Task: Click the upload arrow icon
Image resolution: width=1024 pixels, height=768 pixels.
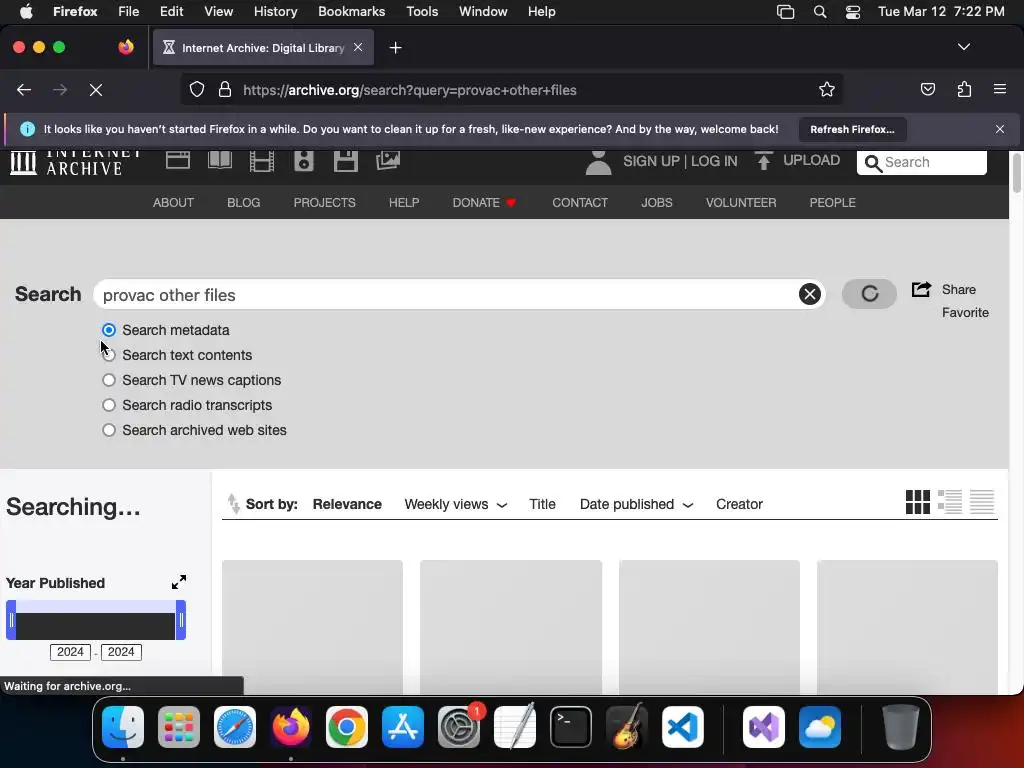Action: click(x=763, y=161)
